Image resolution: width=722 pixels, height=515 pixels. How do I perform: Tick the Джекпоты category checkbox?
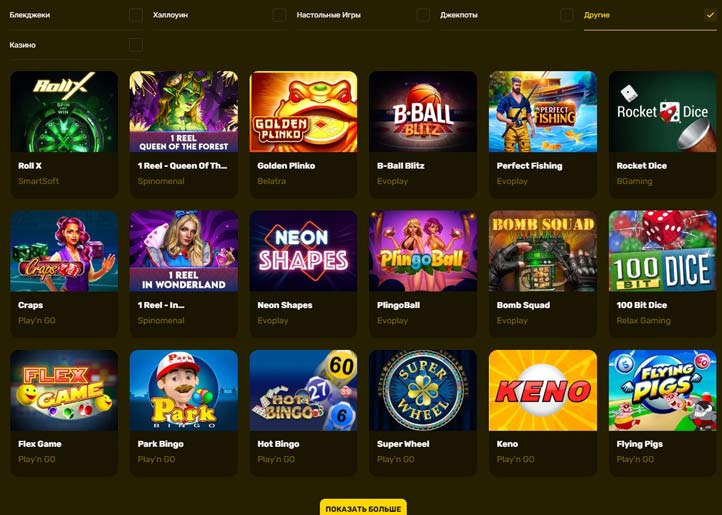point(566,15)
